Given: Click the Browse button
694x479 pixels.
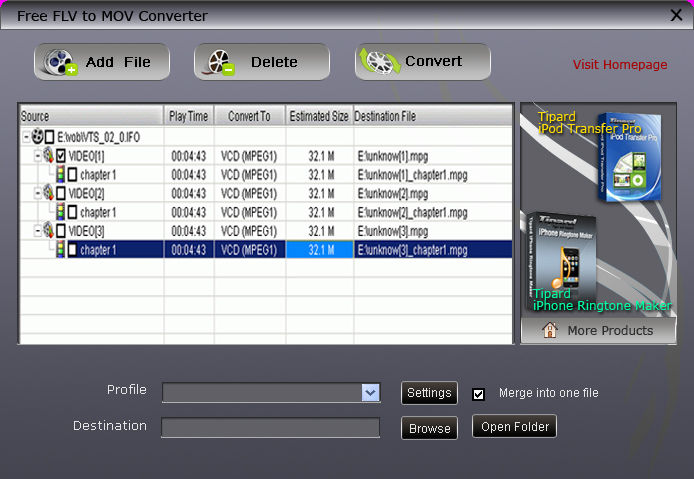Looking at the screenshot, I should tap(429, 428).
